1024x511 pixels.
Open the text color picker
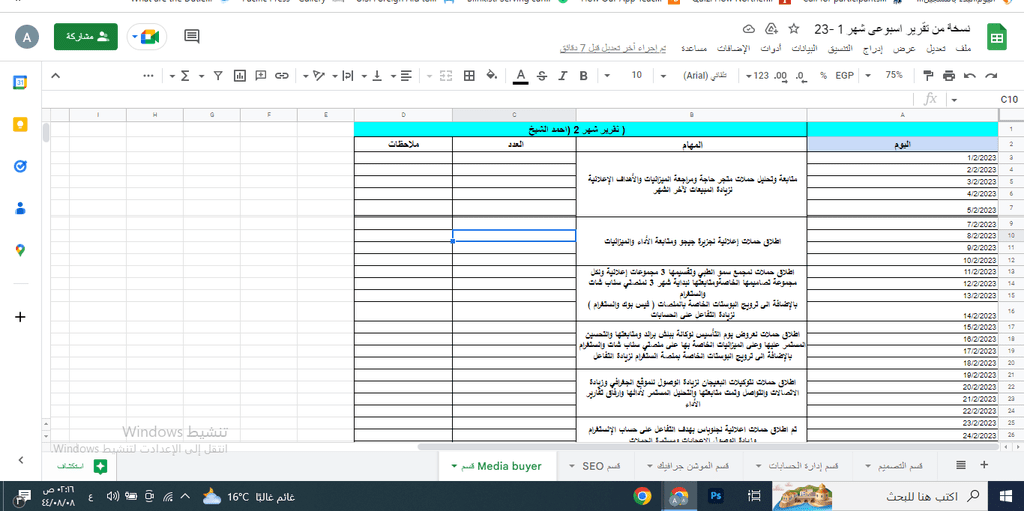point(520,76)
